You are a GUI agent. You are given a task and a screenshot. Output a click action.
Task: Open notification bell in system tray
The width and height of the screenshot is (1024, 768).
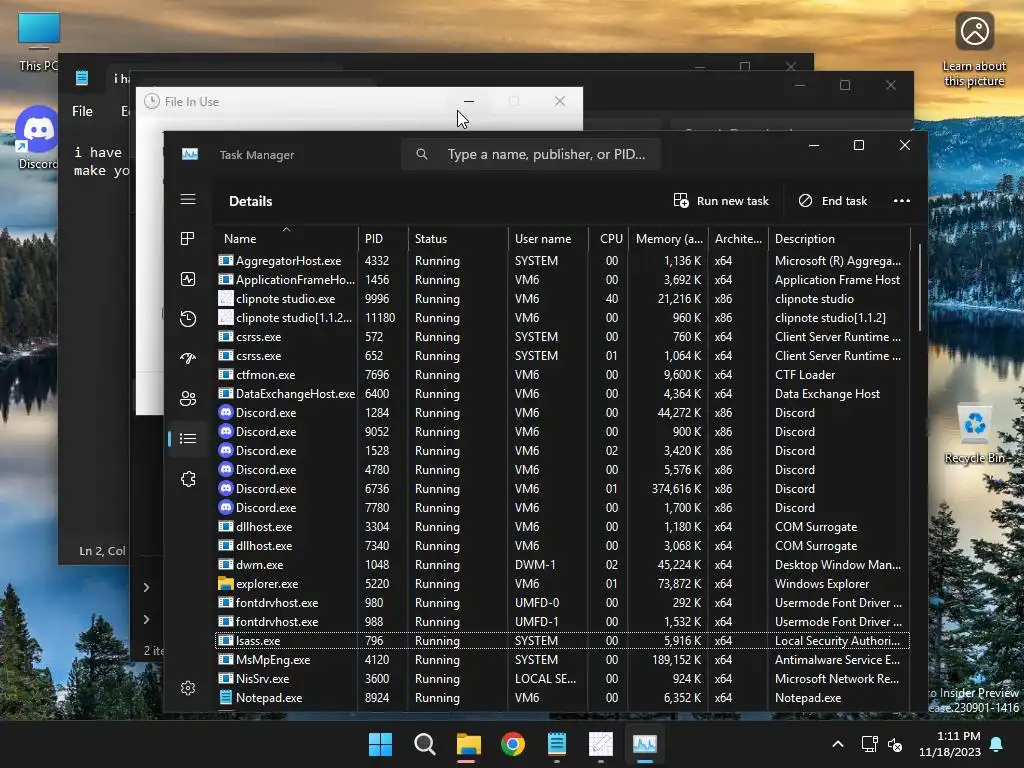click(997, 744)
